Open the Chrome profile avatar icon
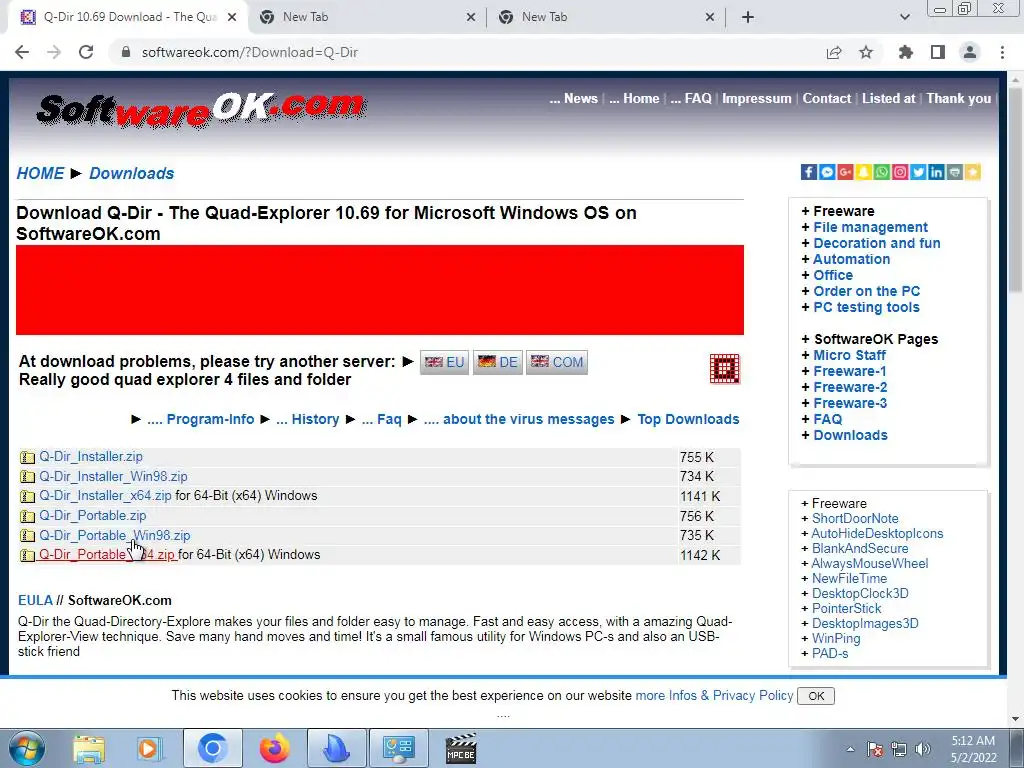Viewport: 1024px width, 768px height. click(x=970, y=52)
